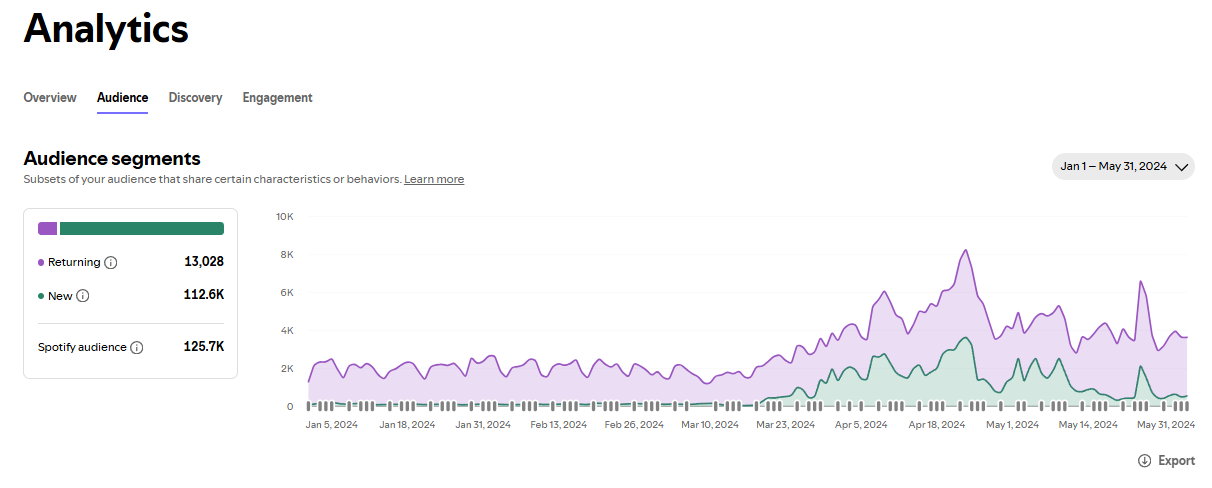Click the Spotify audience value 125.7K

click(x=205, y=347)
